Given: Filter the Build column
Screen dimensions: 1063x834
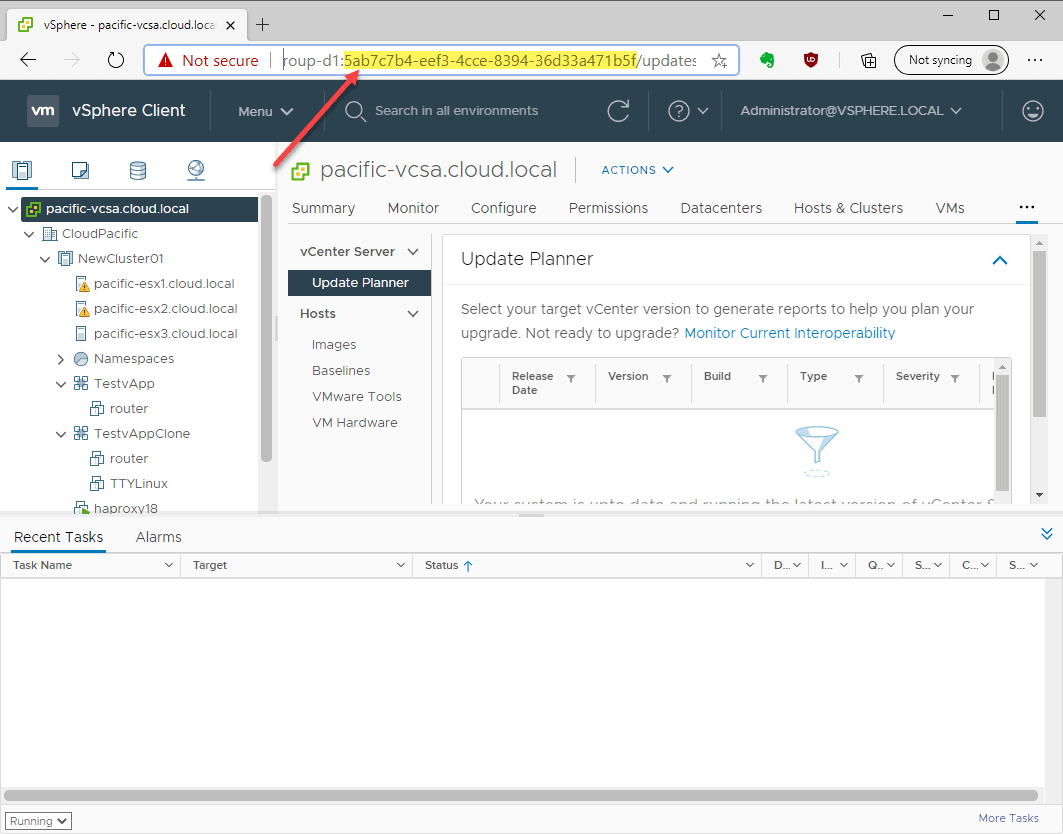Looking at the screenshot, I should tap(763, 379).
